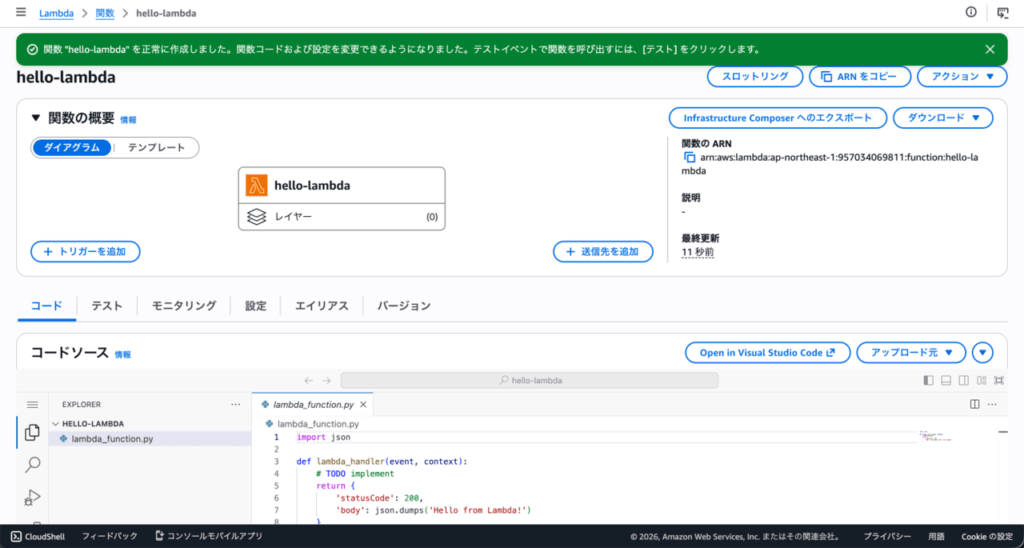This screenshot has height=548, width=1024.
Task: Collapse the 関数の概要 section
Action: 36,118
